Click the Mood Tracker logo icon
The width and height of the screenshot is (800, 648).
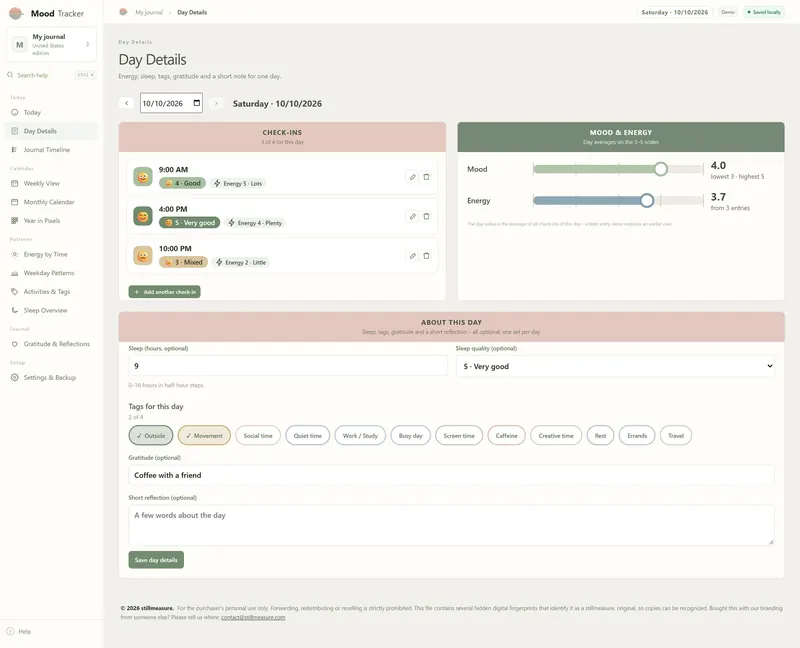16,13
